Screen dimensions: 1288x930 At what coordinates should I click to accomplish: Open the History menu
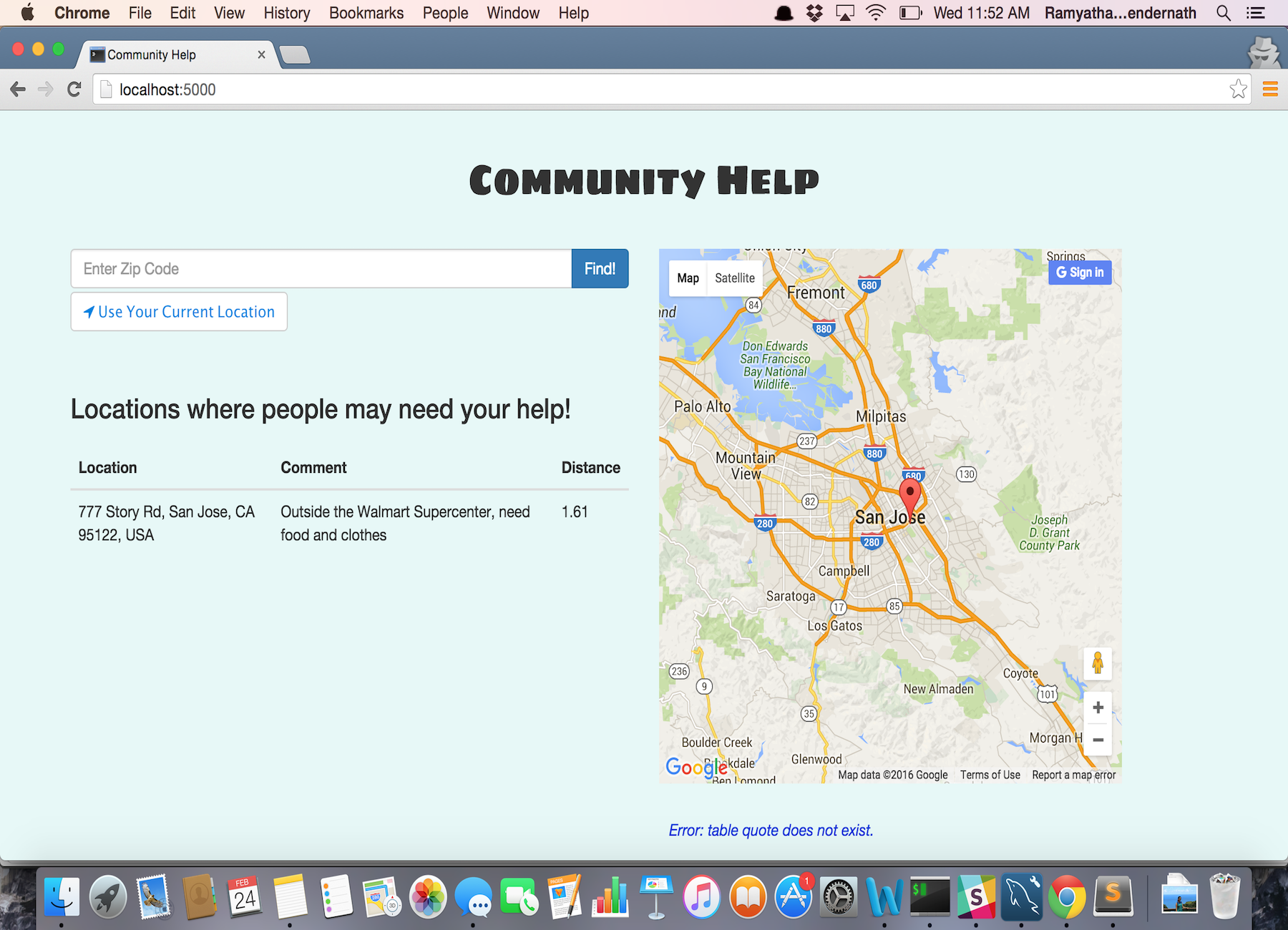[x=287, y=13]
